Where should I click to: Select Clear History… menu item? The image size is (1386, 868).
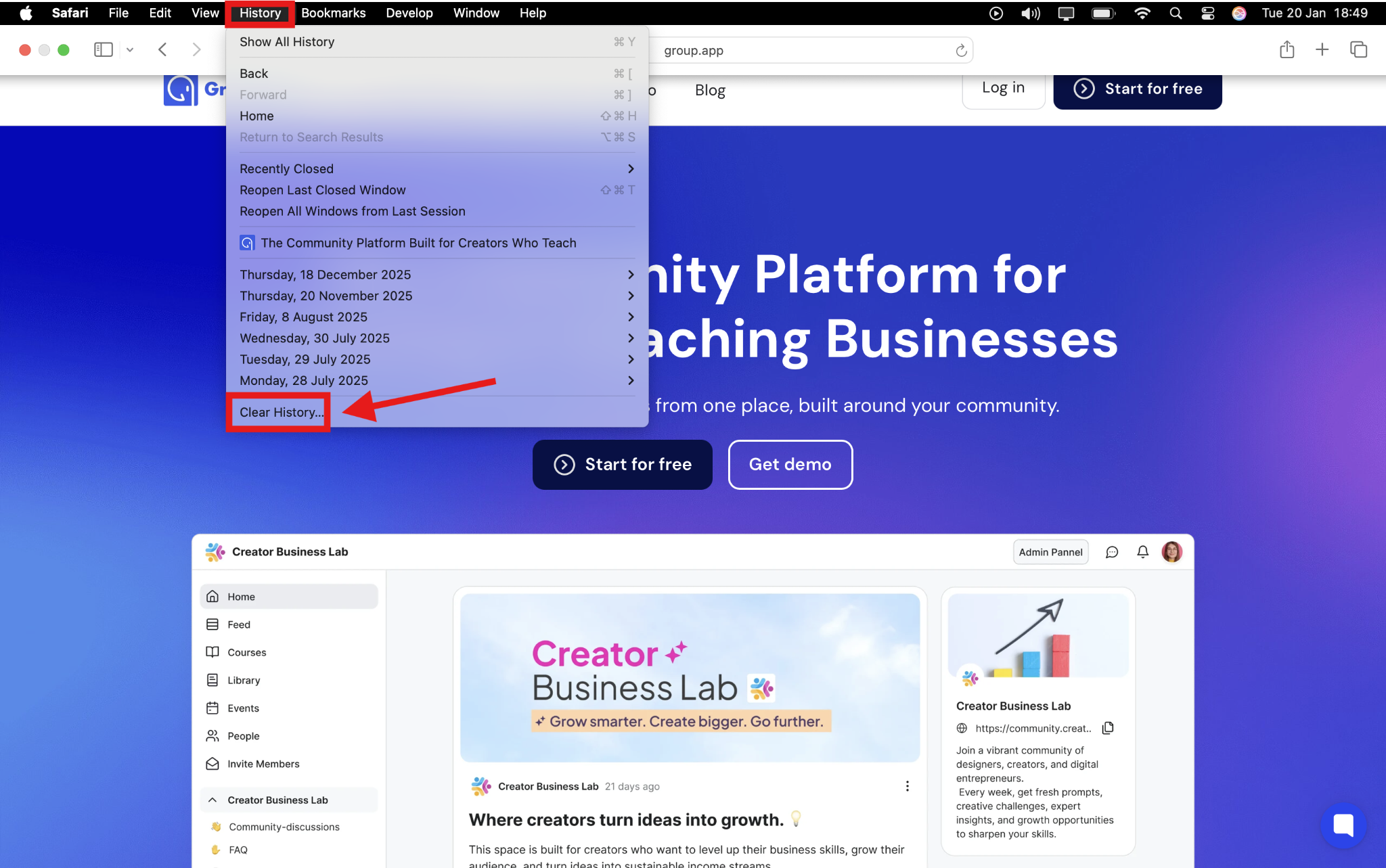pos(282,412)
